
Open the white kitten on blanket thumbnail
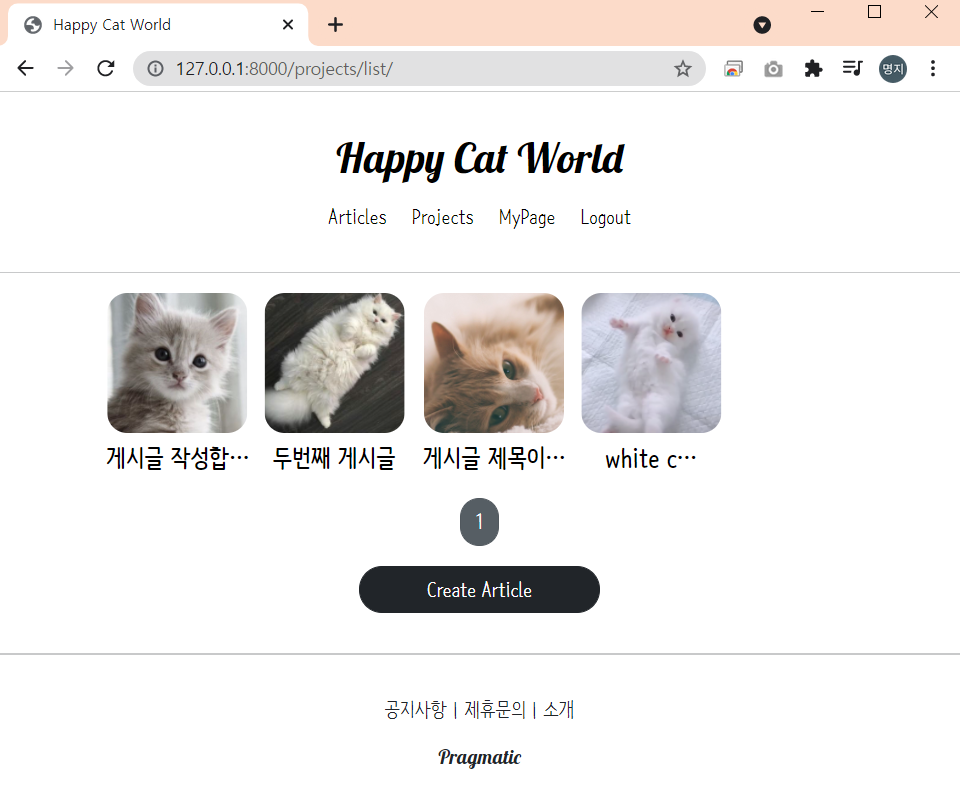coord(651,363)
